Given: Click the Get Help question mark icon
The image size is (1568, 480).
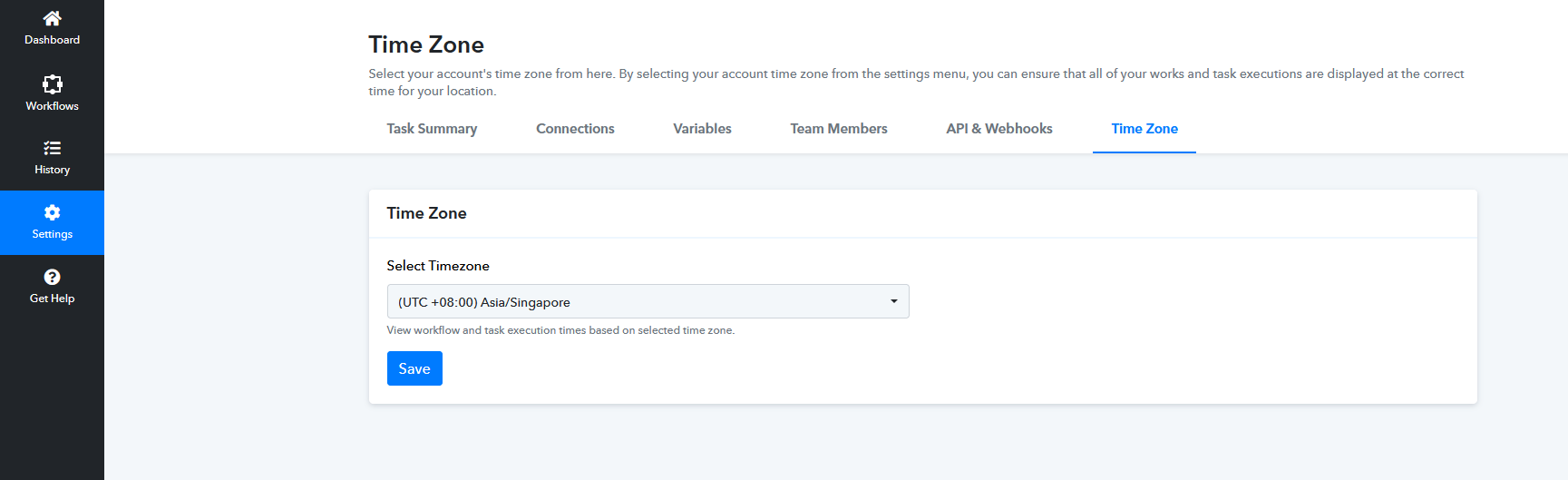Looking at the screenshot, I should (52, 277).
